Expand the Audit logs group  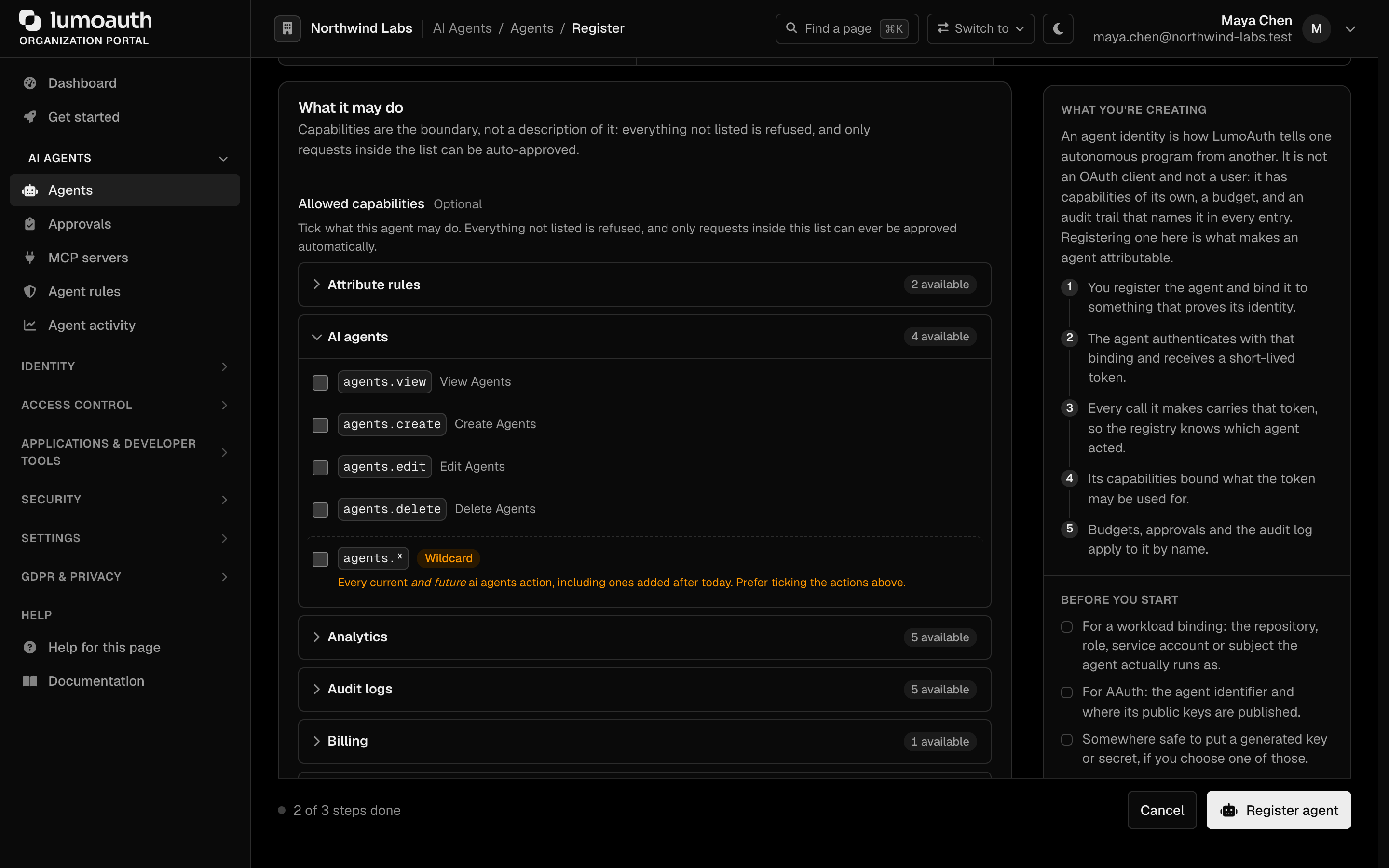point(644,690)
